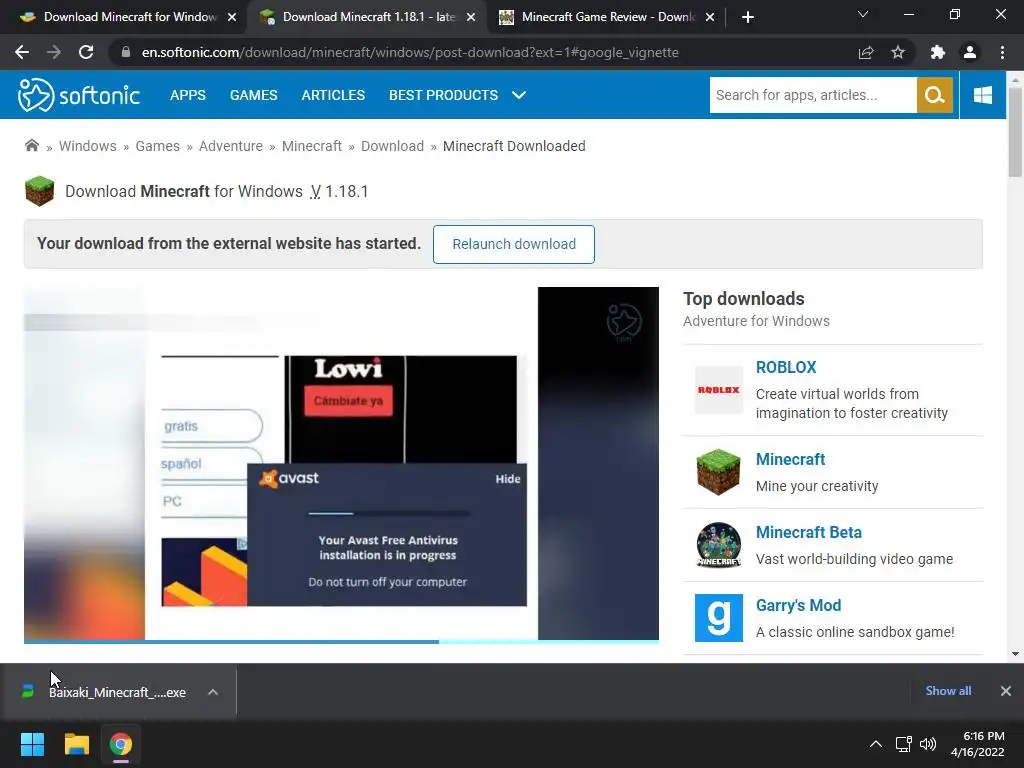Image resolution: width=1024 pixels, height=768 pixels.
Task: Reload the page
Action: coord(86,52)
